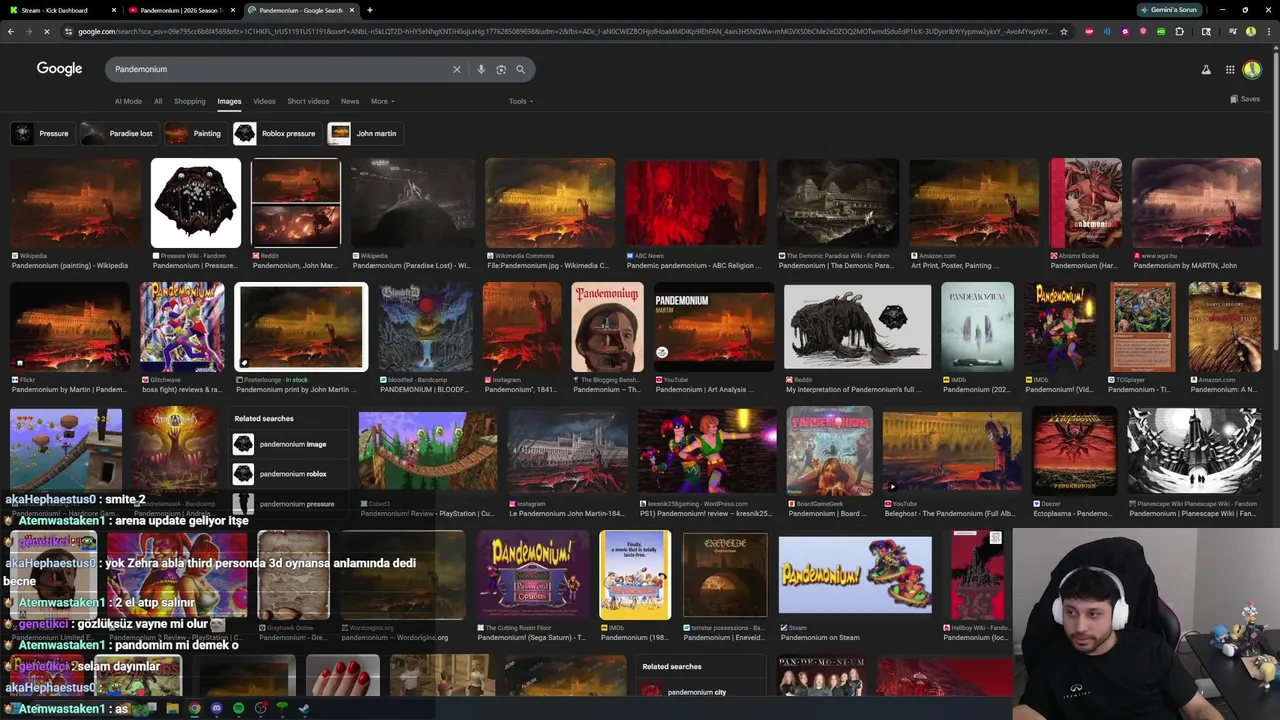This screenshot has height=720, width=1280.
Task: Switch to Videos results tab
Action: [264, 101]
